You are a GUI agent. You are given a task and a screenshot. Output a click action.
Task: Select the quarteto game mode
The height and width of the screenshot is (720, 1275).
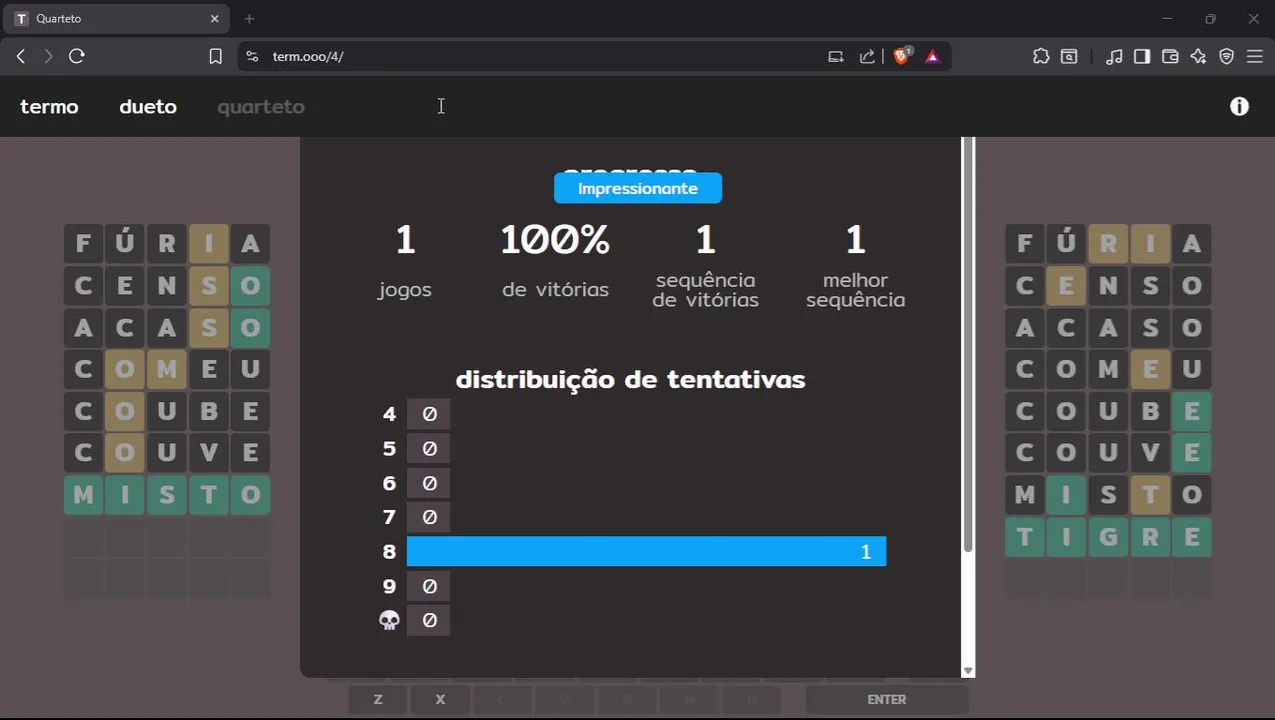(x=261, y=107)
